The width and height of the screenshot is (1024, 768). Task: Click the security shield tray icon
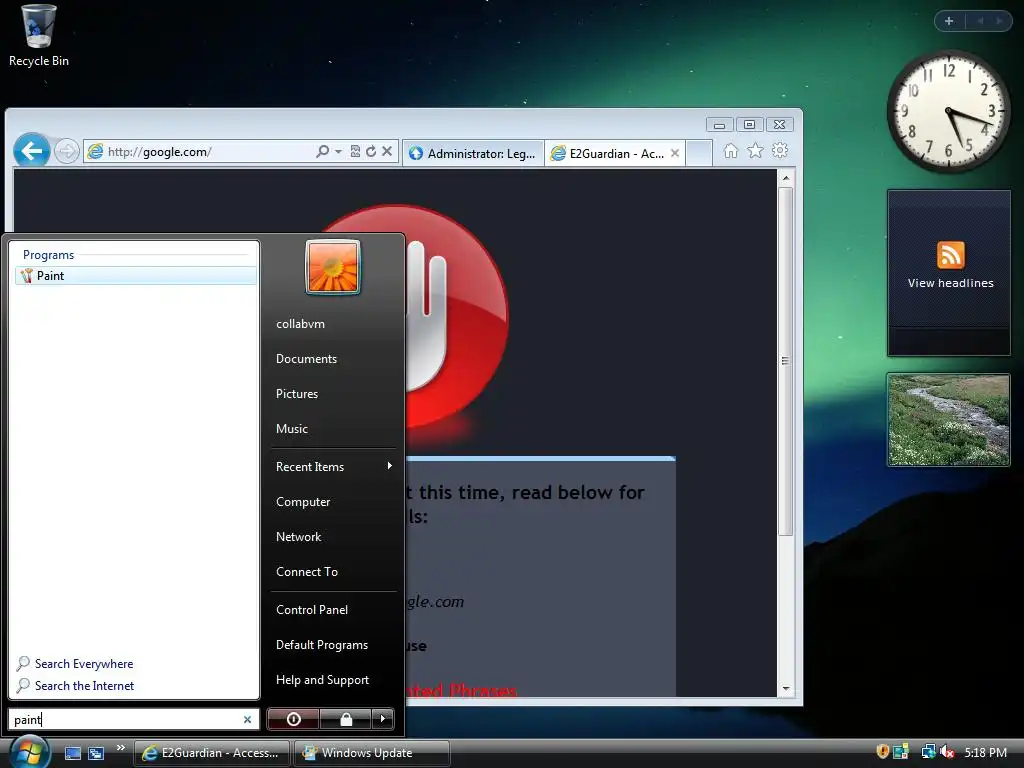point(882,752)
